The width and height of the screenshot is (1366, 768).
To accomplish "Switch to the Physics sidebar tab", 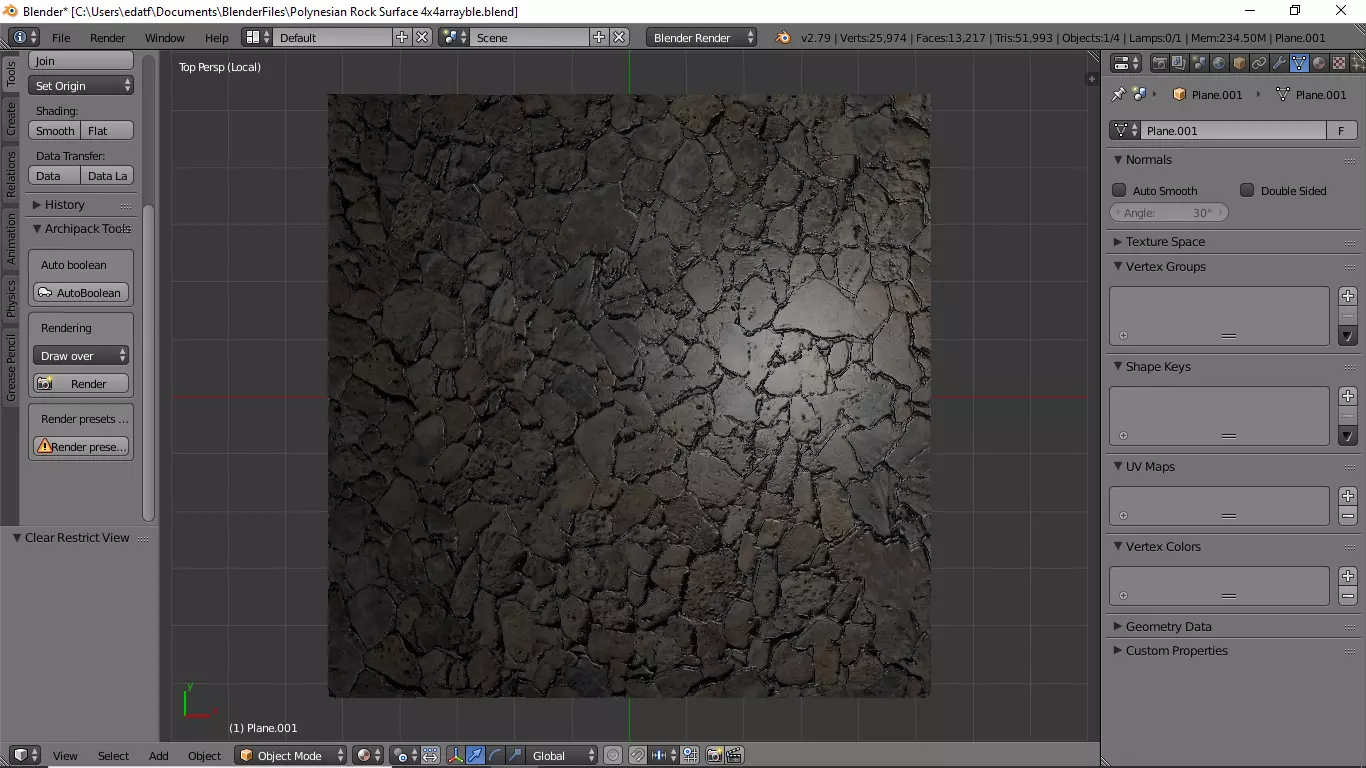I will 11,298.
